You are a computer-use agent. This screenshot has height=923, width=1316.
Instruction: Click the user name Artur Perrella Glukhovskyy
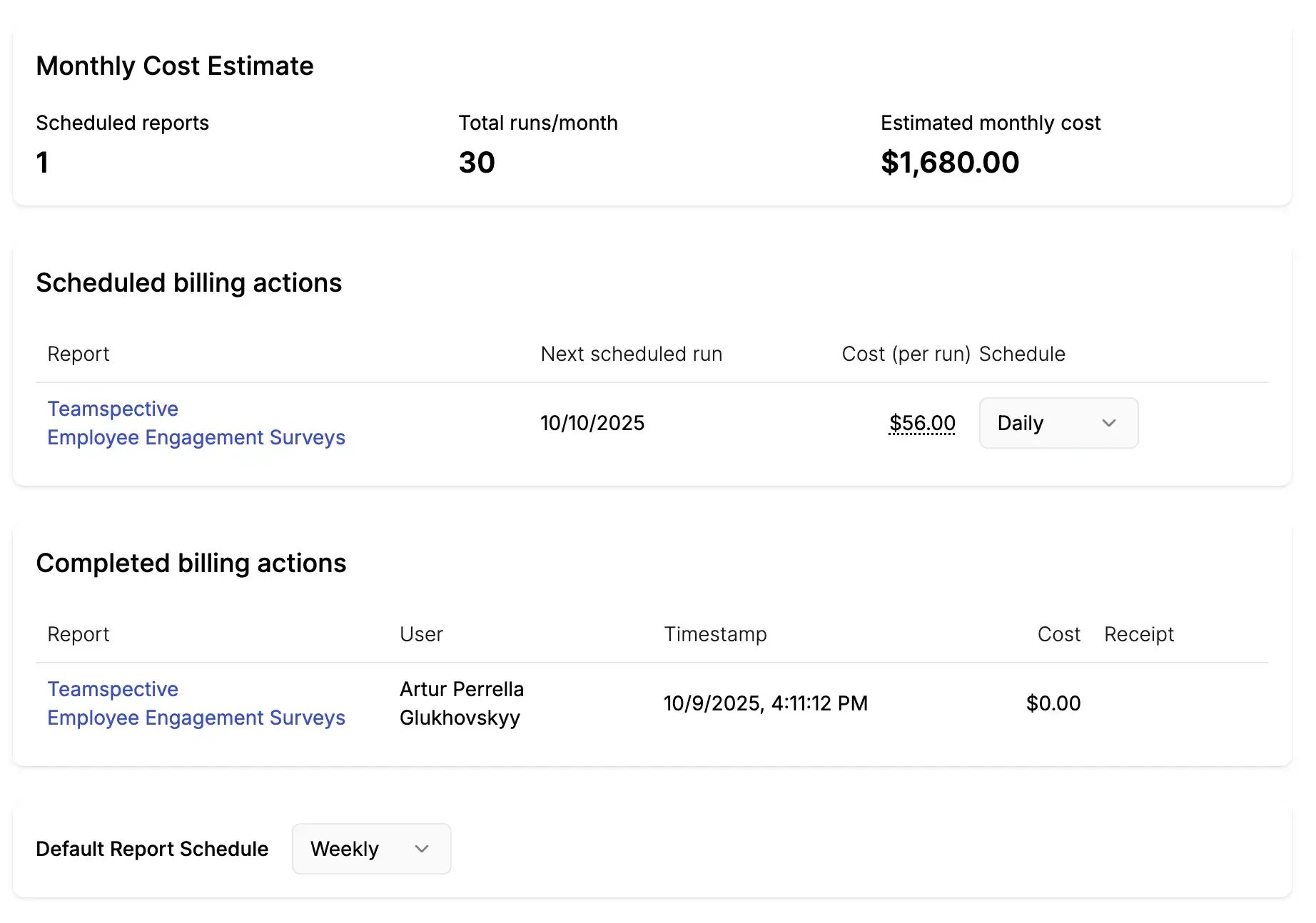461,703
